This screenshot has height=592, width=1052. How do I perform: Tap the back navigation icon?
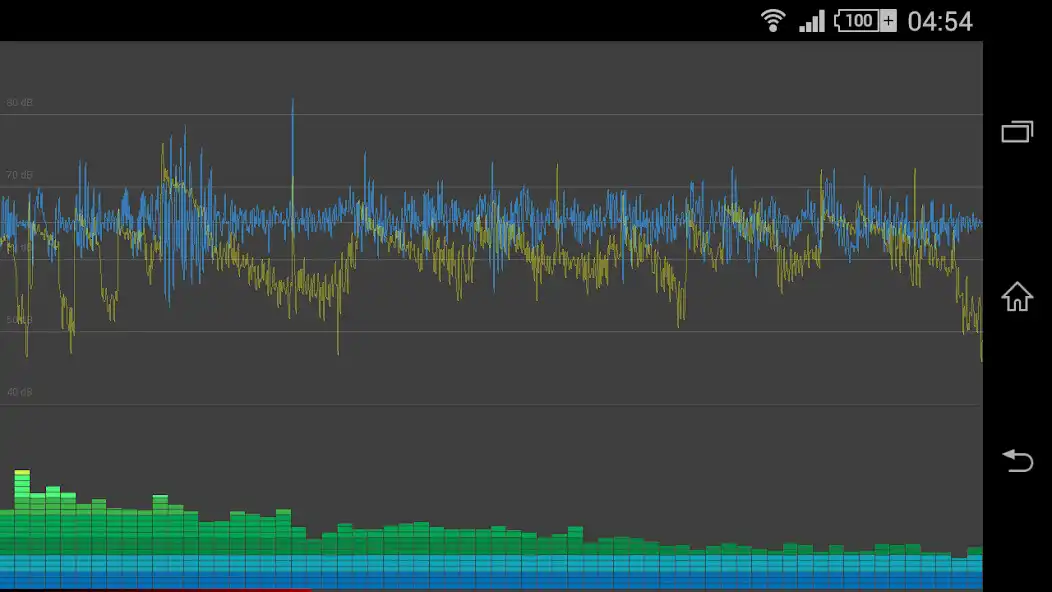pos(1016,462)
